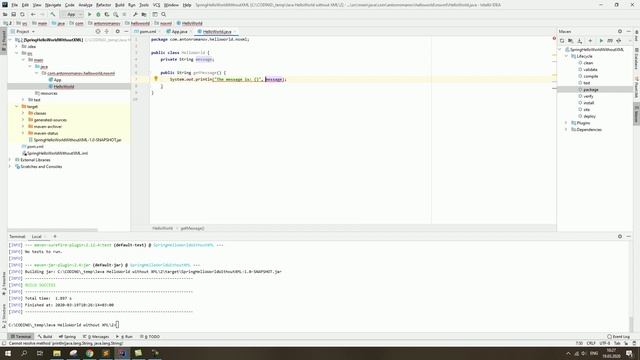Expand the Dependencies node in the Maven panel
Viewport: 640px width, 360px height.
pos(566,129)
